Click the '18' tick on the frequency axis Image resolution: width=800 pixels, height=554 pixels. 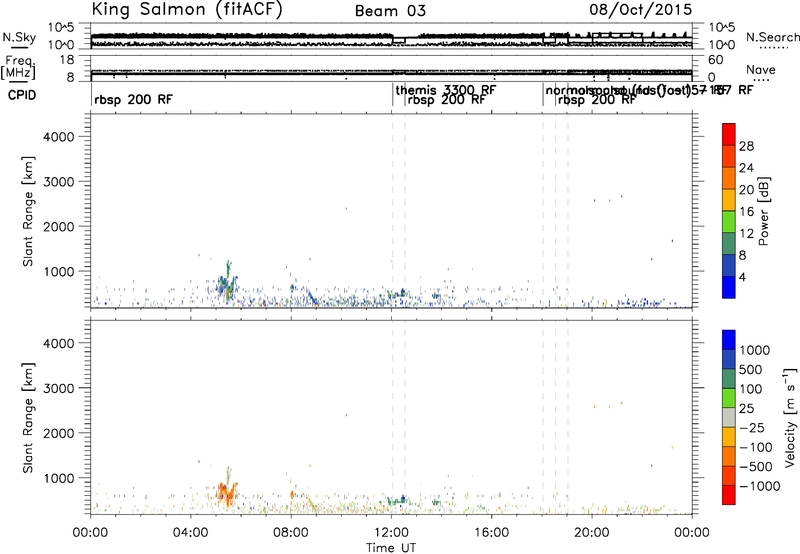(67, 60)
